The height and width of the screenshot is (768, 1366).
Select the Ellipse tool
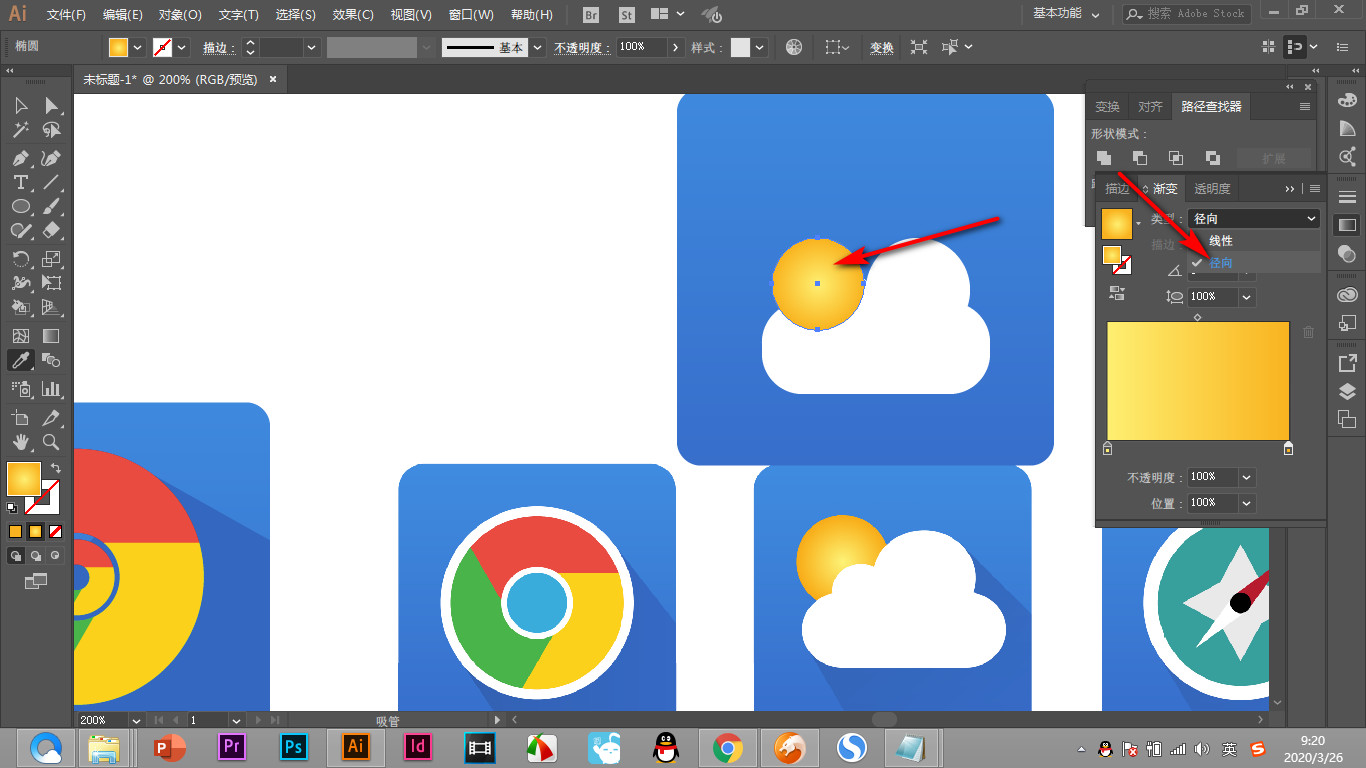[x=21, y=206]
